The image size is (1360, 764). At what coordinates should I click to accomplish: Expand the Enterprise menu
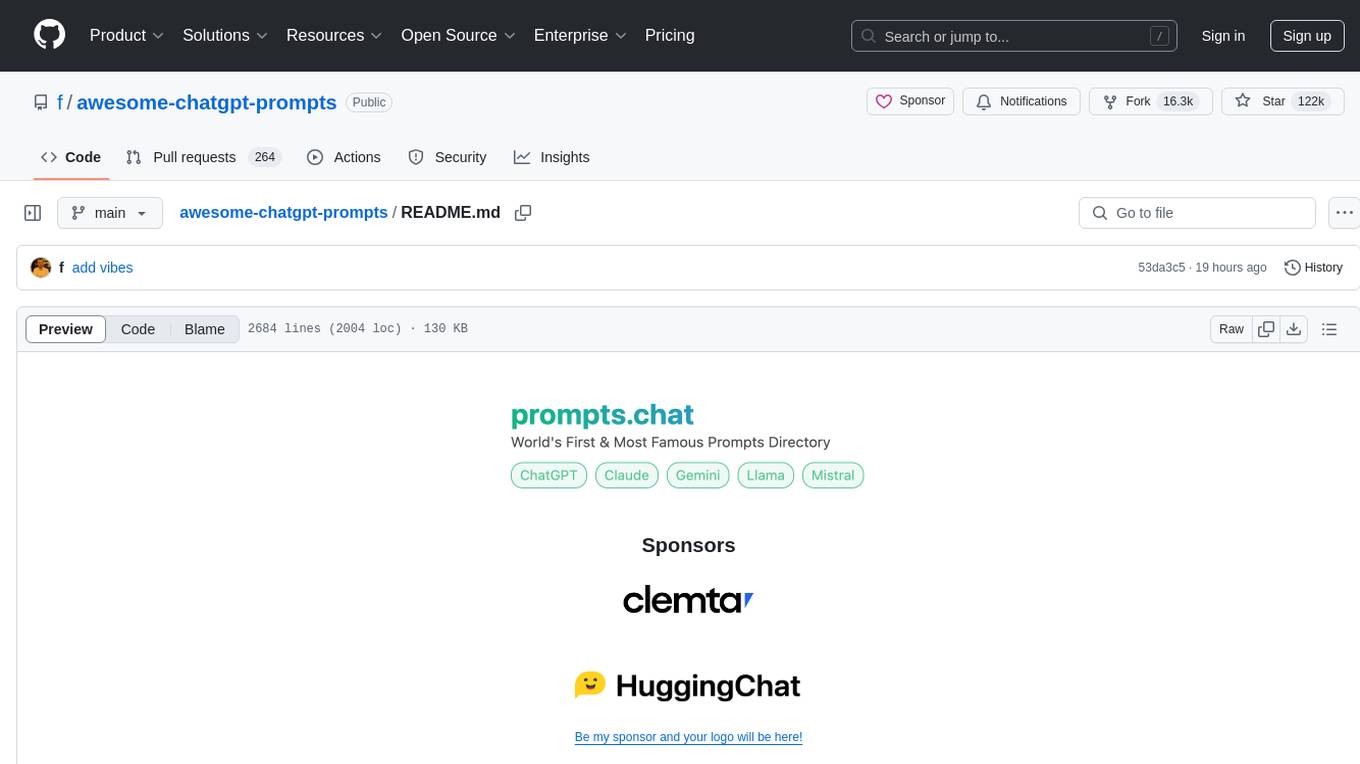(580, 35)
